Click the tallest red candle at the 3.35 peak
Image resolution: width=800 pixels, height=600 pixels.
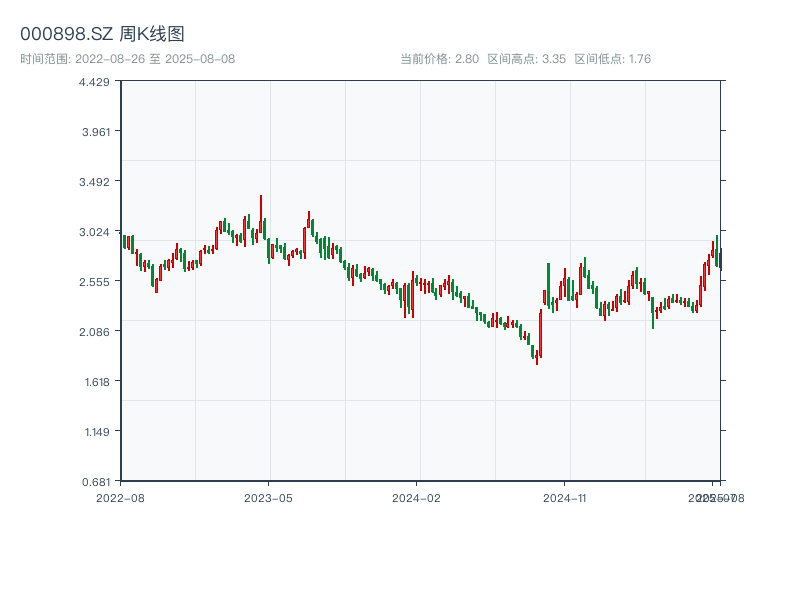261,210
